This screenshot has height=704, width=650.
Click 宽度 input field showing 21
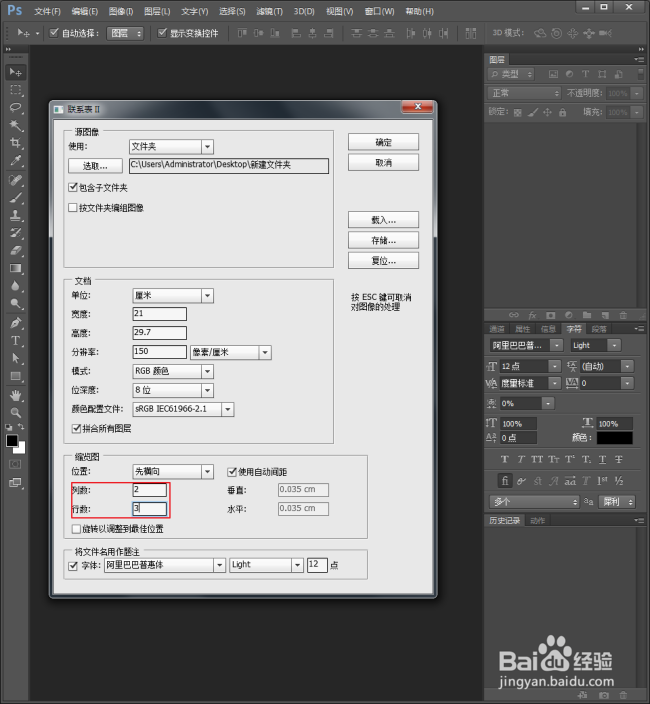coord(159,314)
